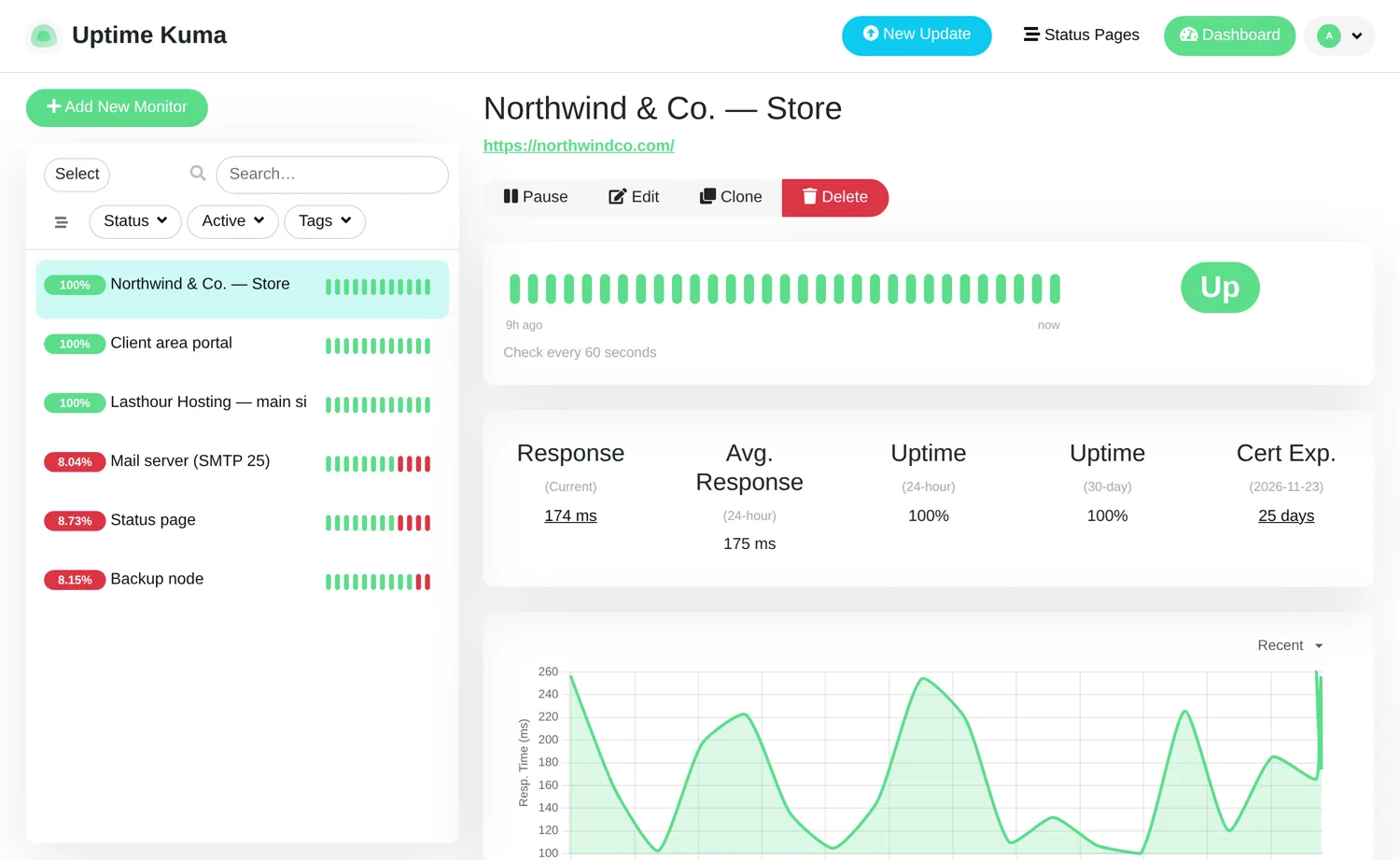This screenshot has width=1400, height=860.
Task: Click the 25 days cert expiry link
Action: pyautogui.click(x=1286, y=515)
